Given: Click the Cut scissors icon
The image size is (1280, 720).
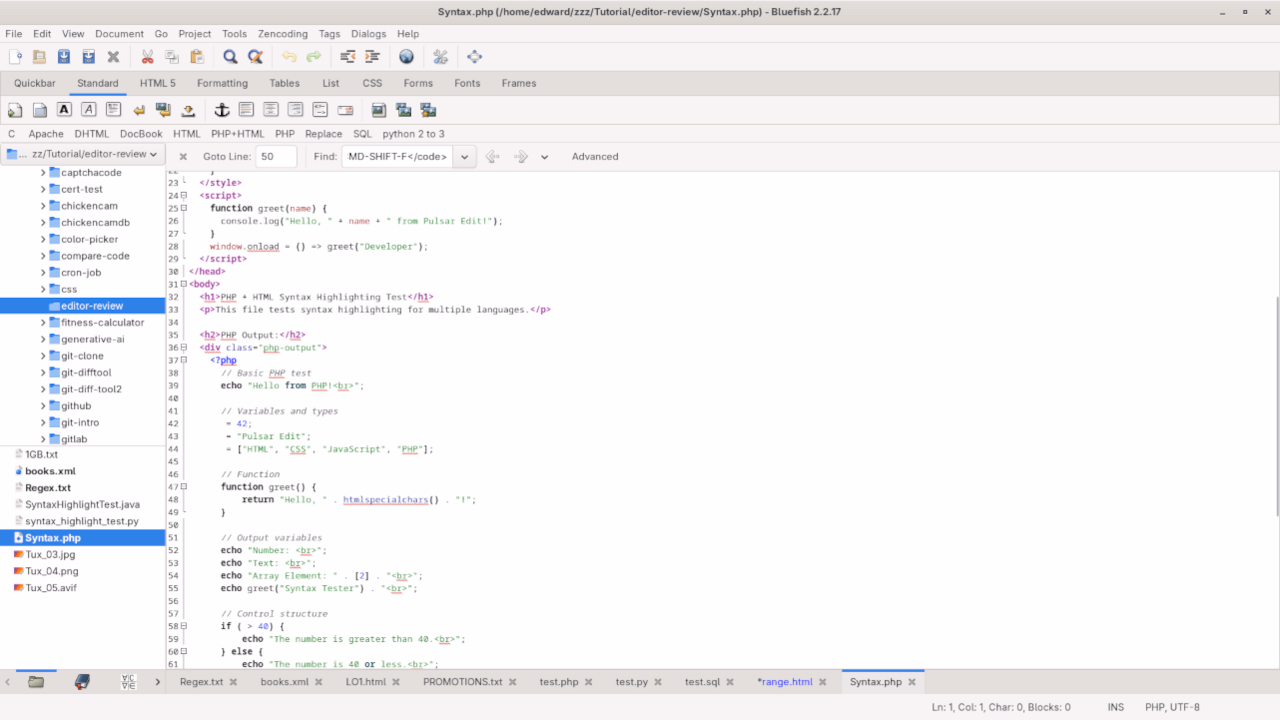Looking at the screenshot, I should coord(147,57).
